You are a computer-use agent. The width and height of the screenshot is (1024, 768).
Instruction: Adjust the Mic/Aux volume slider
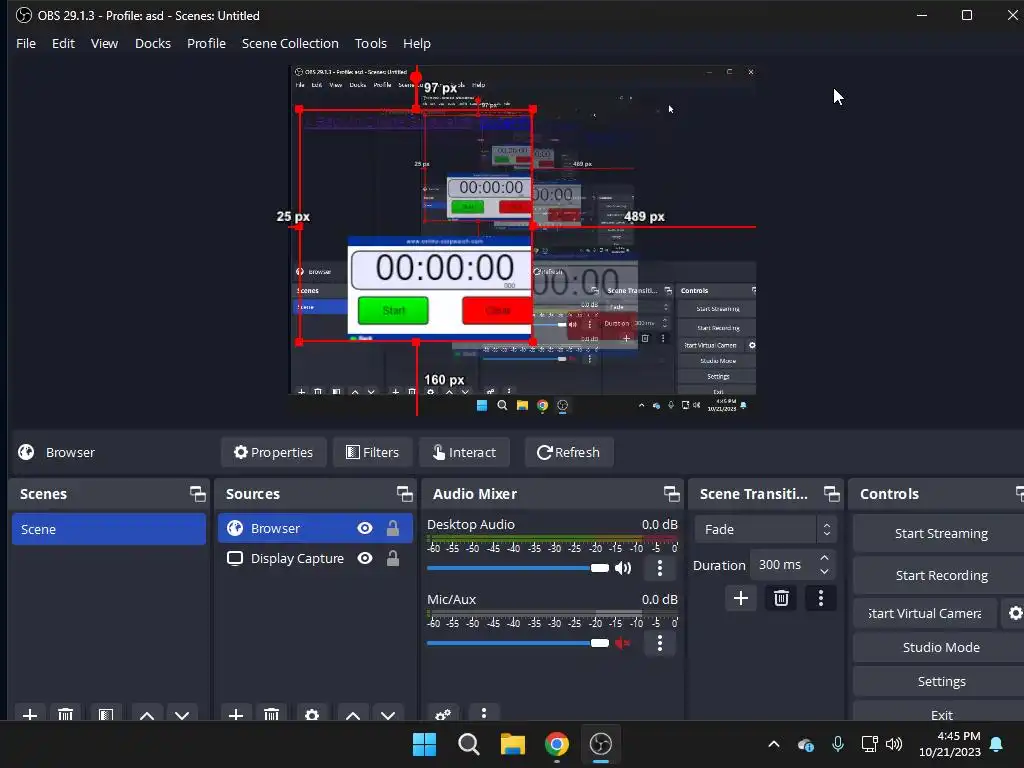click(x=518, y=643)
